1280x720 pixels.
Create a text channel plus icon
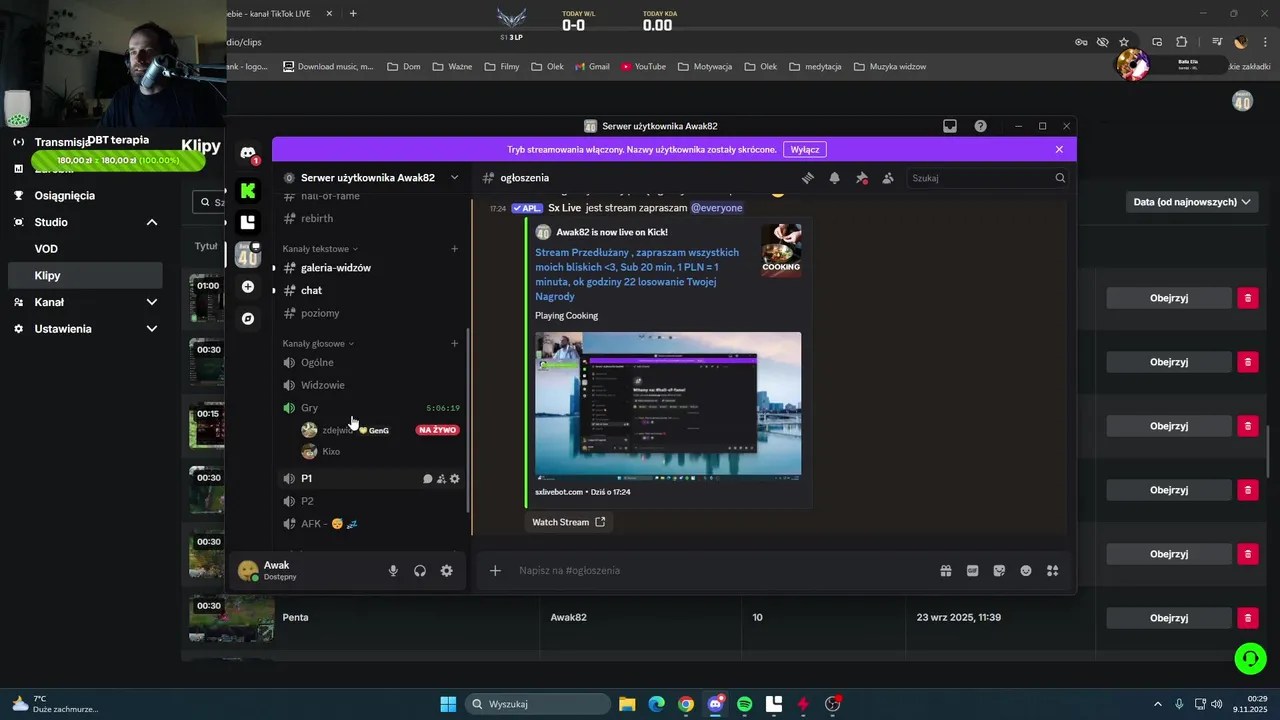point(454,249)
